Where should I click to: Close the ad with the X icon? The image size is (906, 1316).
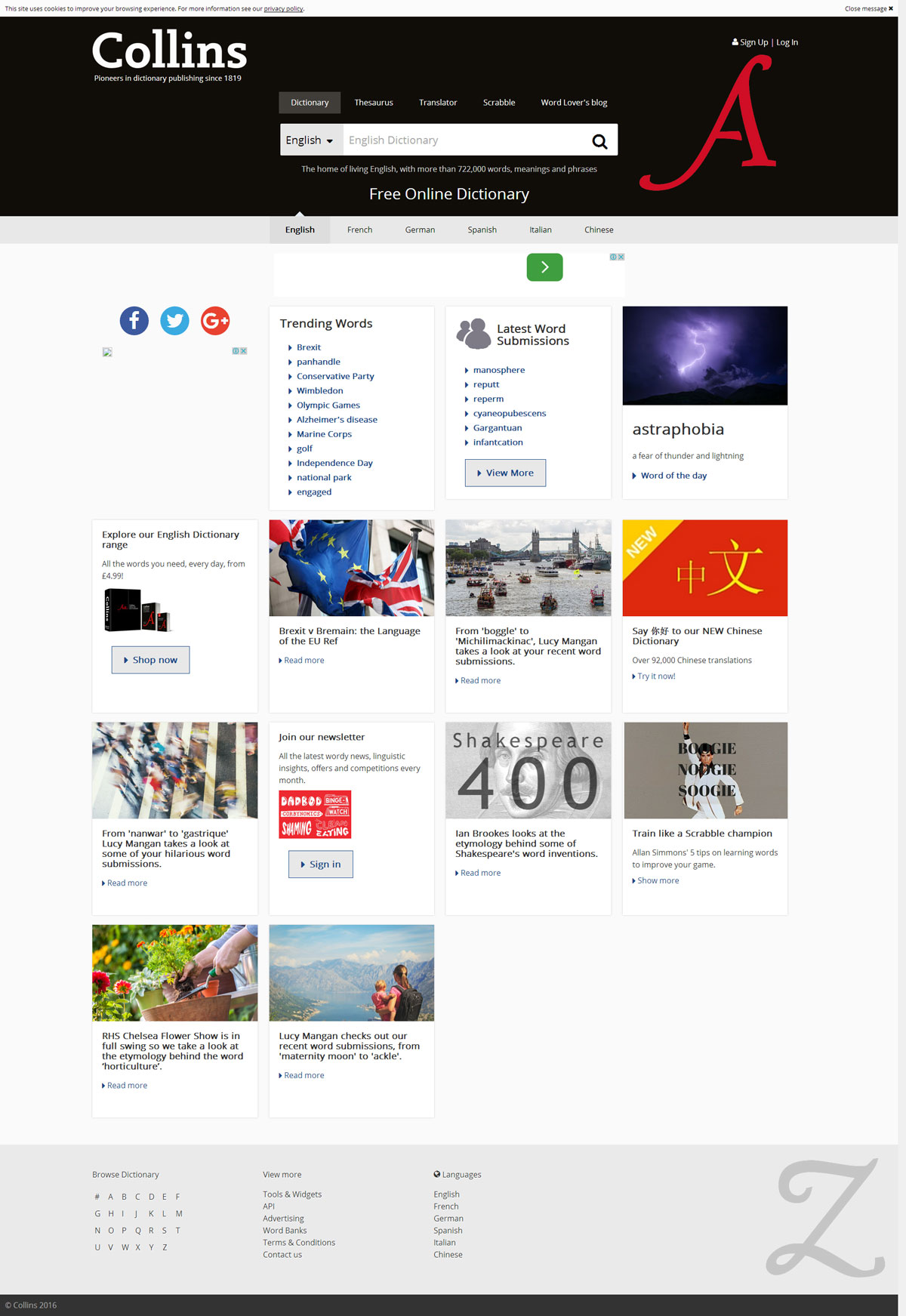[621, 257]
